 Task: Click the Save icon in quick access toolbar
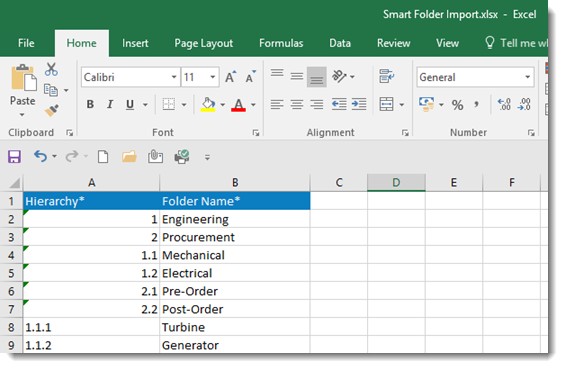(14, 157)
